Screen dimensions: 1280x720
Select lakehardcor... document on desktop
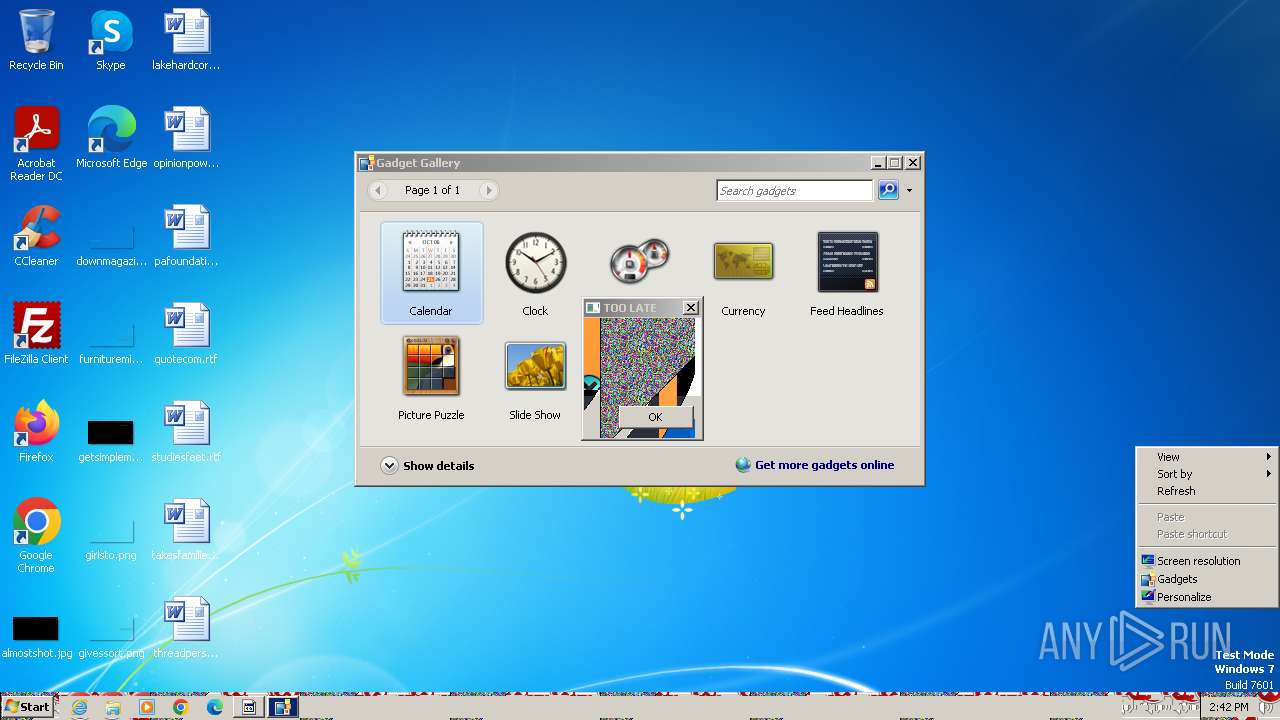pyautogui.click(x=186, y=40)
